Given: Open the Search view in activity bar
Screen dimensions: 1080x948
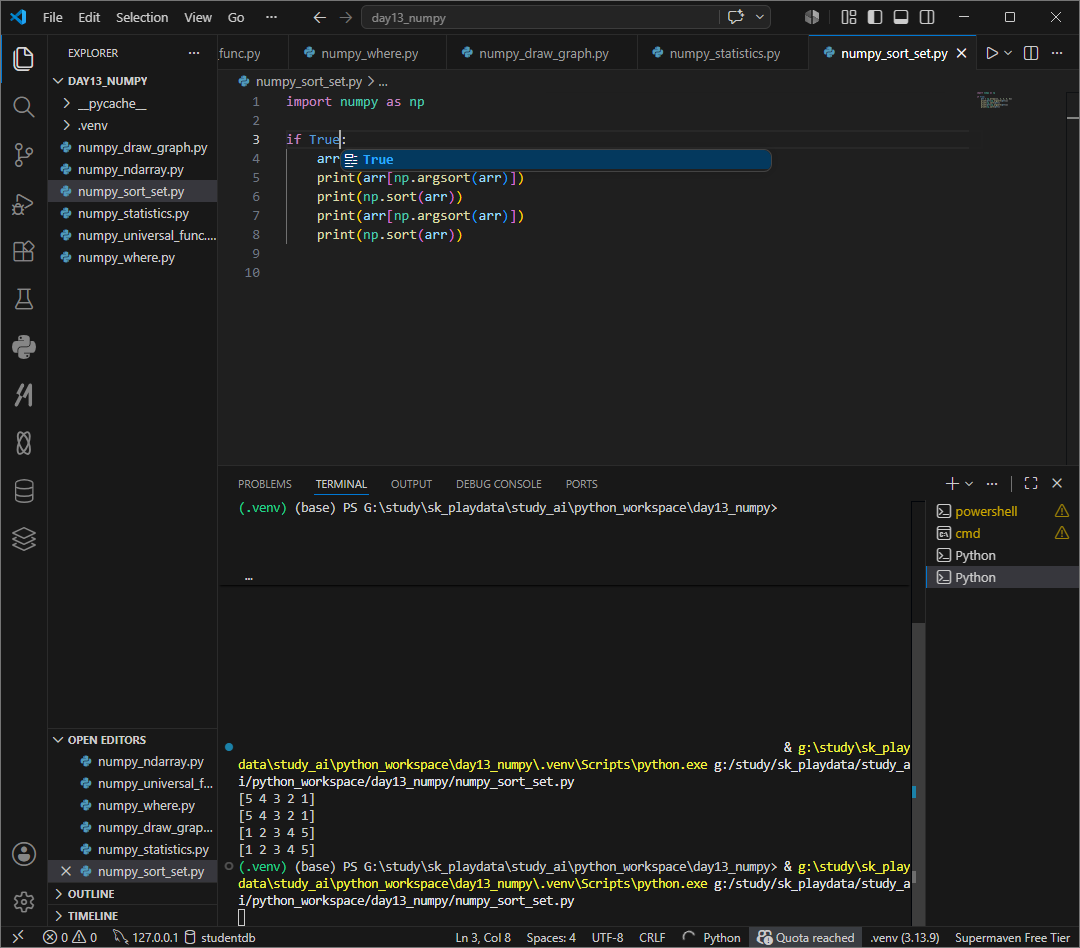Looking at the screenshot, I should (23, 107).
